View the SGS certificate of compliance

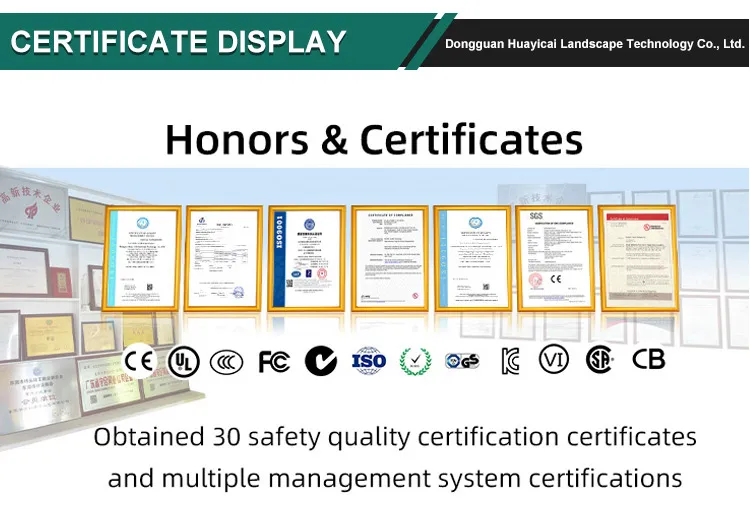click(x=554, y=257)
